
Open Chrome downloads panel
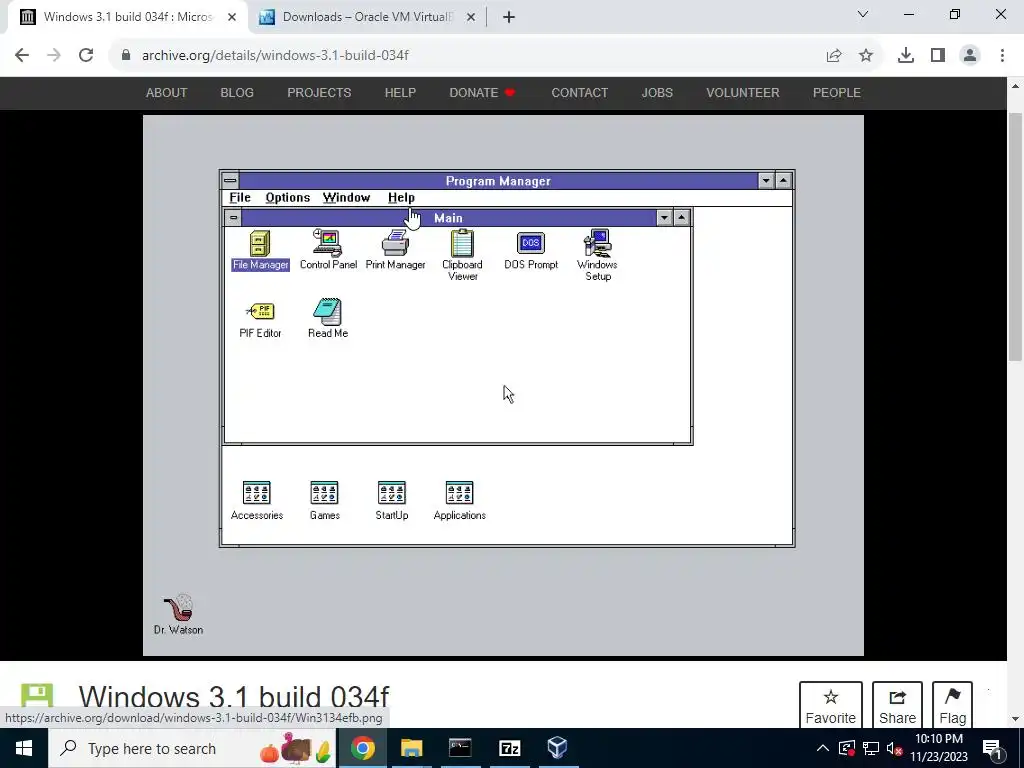(906, 56)
